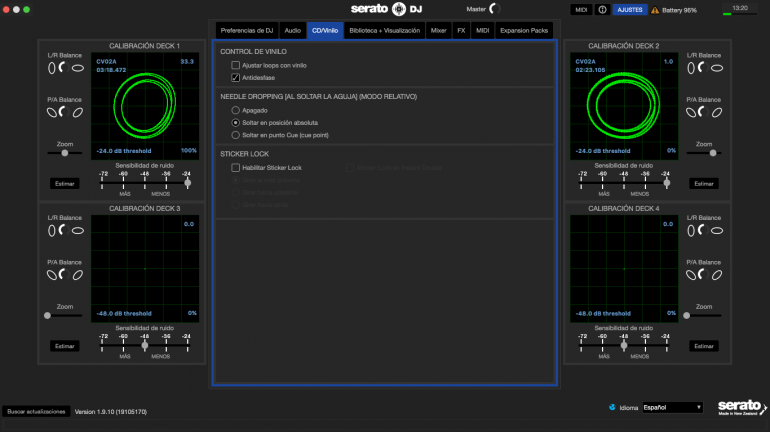Close settings via AJUSTES button
The image size is (770, 432).
point(630,10)
